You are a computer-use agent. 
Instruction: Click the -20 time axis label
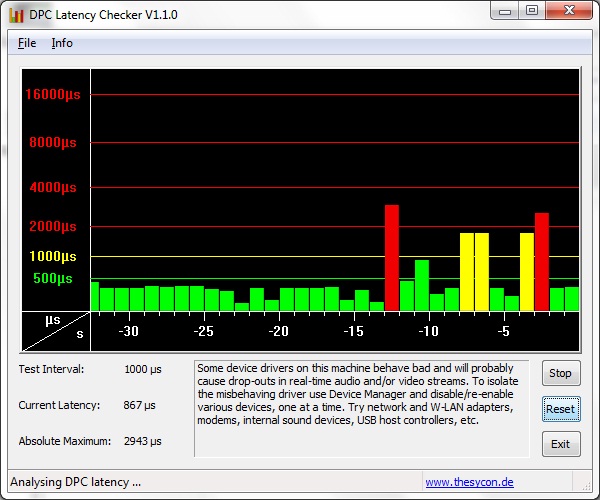(279, 331)
